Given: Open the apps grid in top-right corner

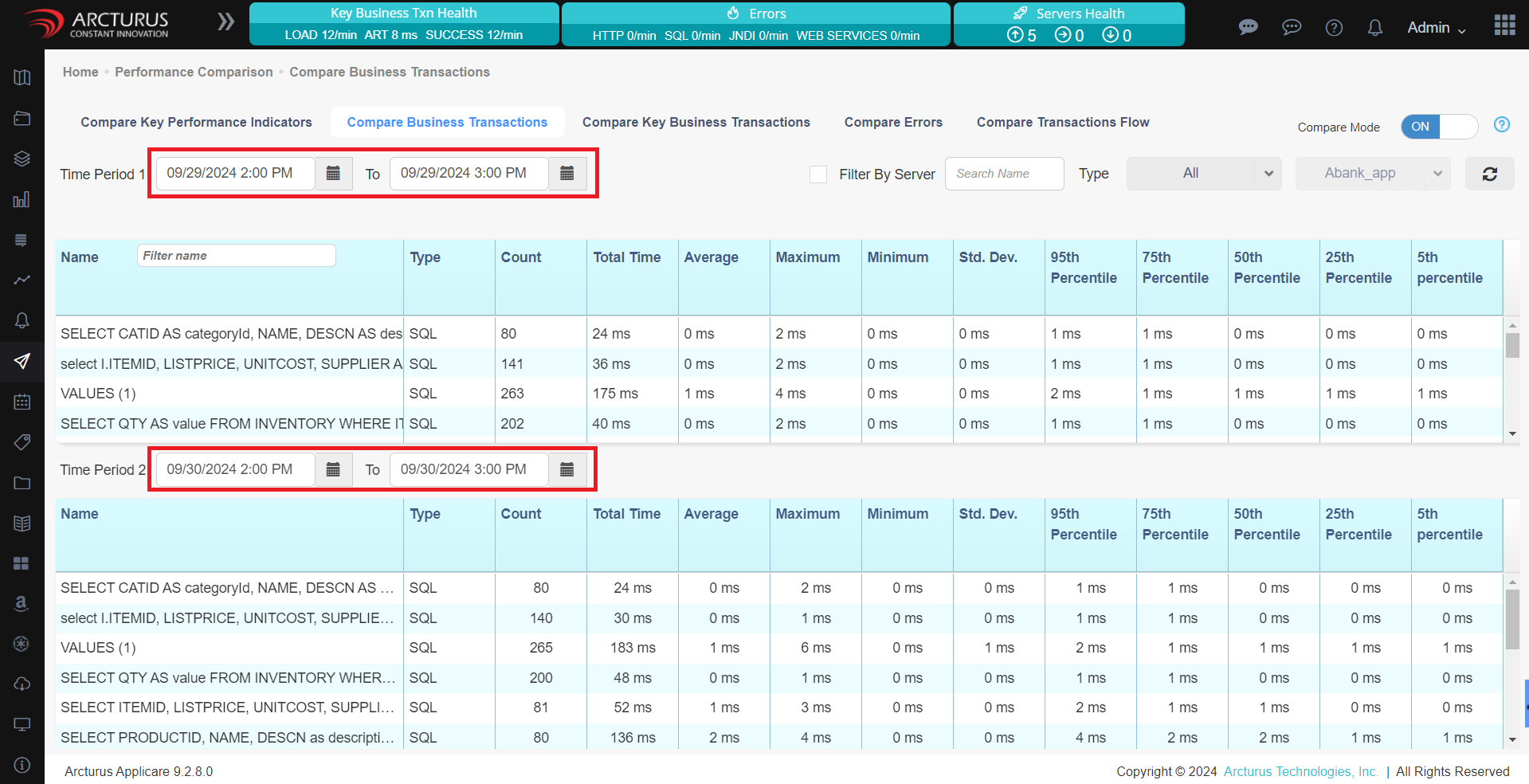Looking at the screenshot, I should point(1504,25).
